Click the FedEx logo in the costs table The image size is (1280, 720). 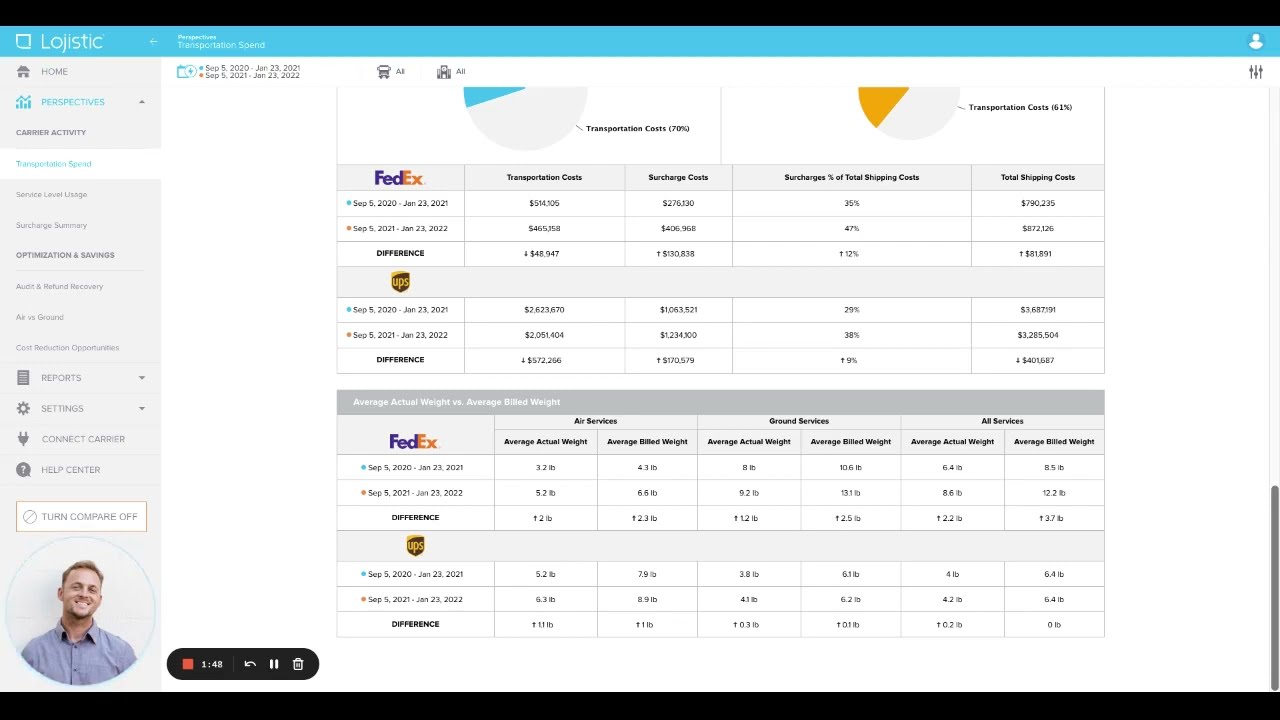pos(400,178)
